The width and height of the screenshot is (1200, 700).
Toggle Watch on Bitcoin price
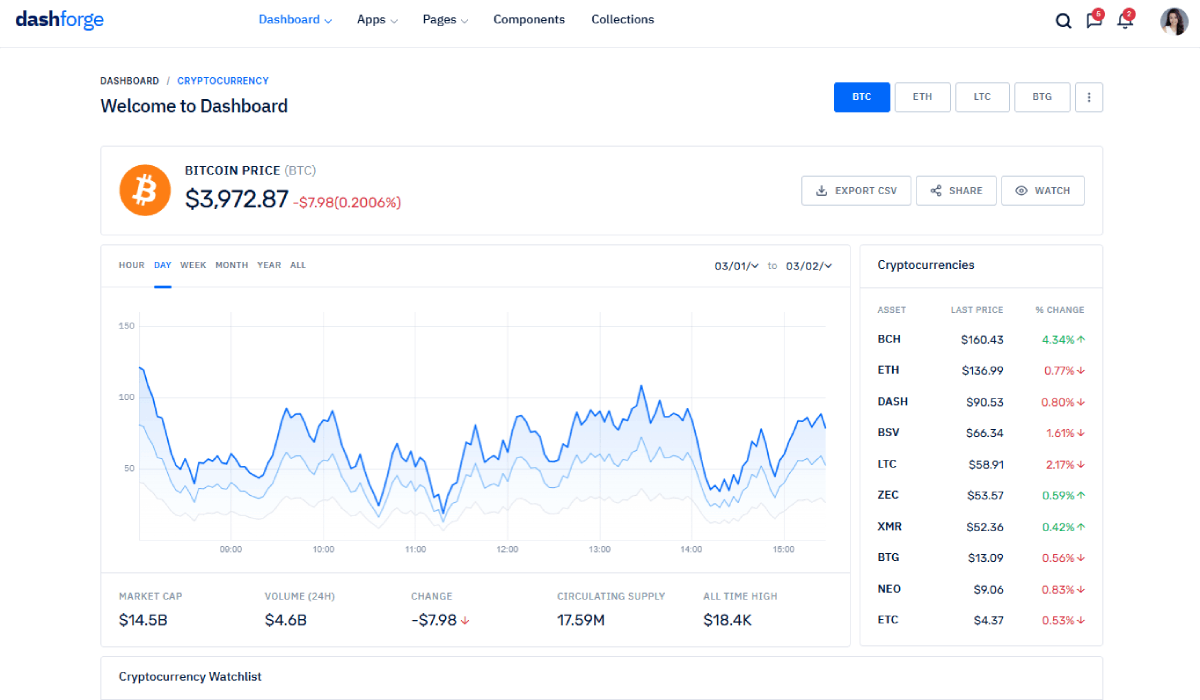(x=1042, y=191)
